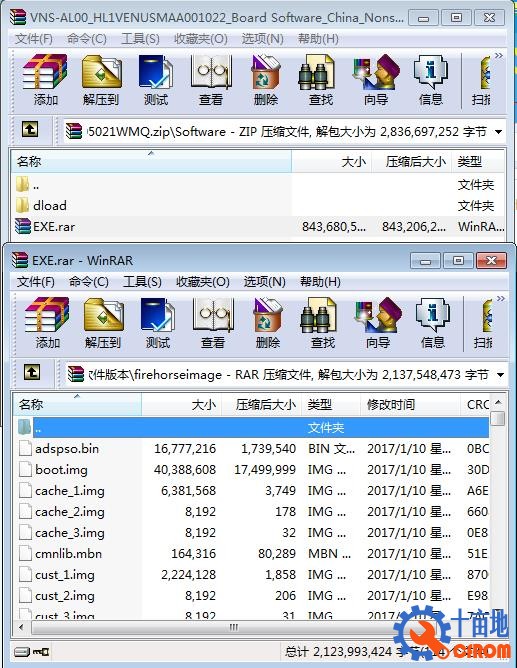
Task: Click Add (添加) icon in the EXE.rar window
Action: click(x=47, y=322)
